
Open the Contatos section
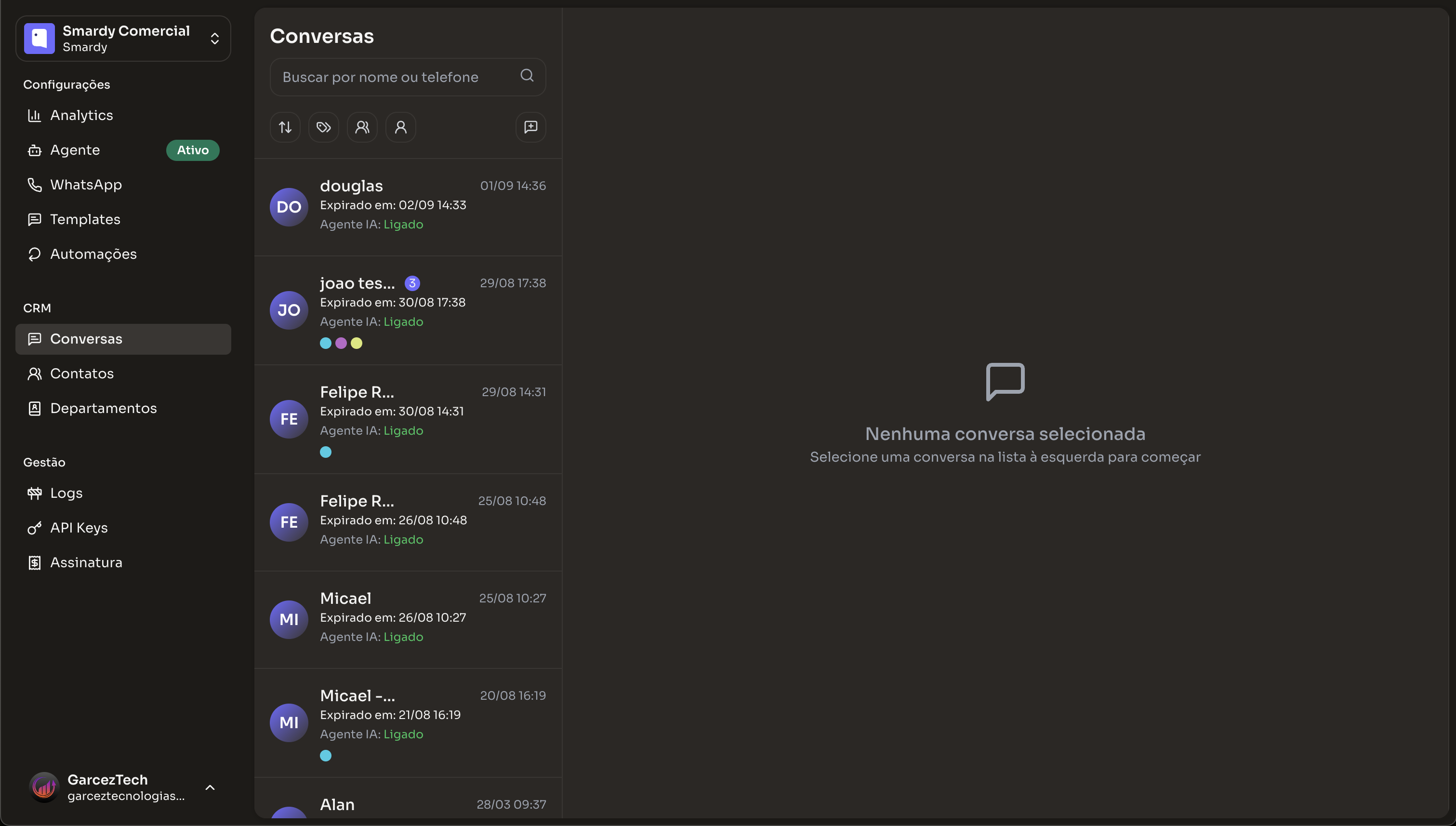click(x=81, y=373)
